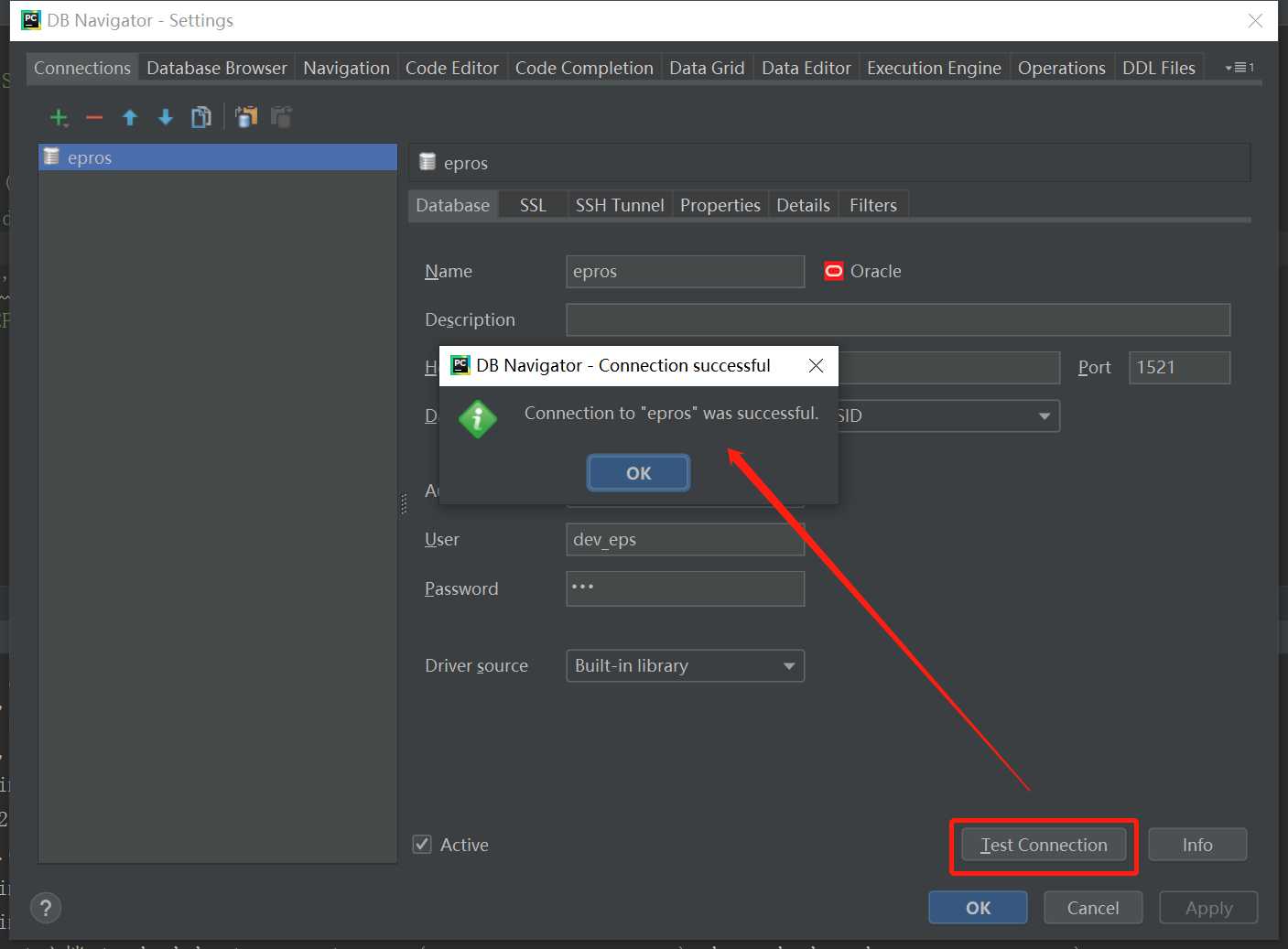Click the Info button
Viewport: 1288px width, 949px height.
[x=1197, y=845]
